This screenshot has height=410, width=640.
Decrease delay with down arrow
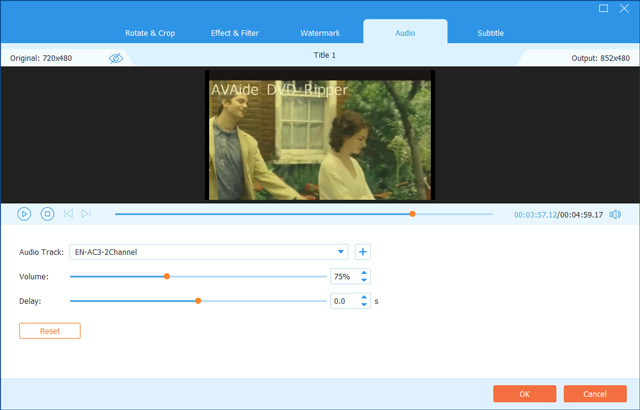(364, 305)
